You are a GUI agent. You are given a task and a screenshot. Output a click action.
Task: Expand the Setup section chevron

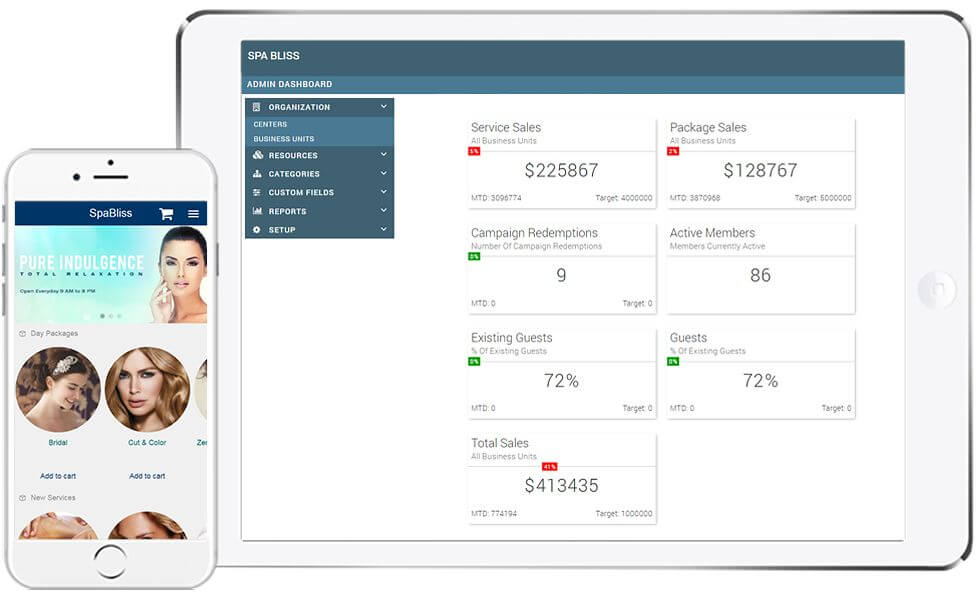point(383,230)
